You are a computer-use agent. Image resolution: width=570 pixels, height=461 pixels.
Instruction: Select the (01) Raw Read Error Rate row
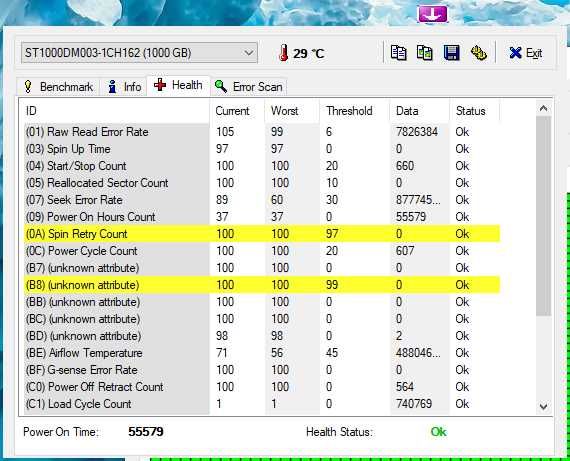(x=262, y=132)
